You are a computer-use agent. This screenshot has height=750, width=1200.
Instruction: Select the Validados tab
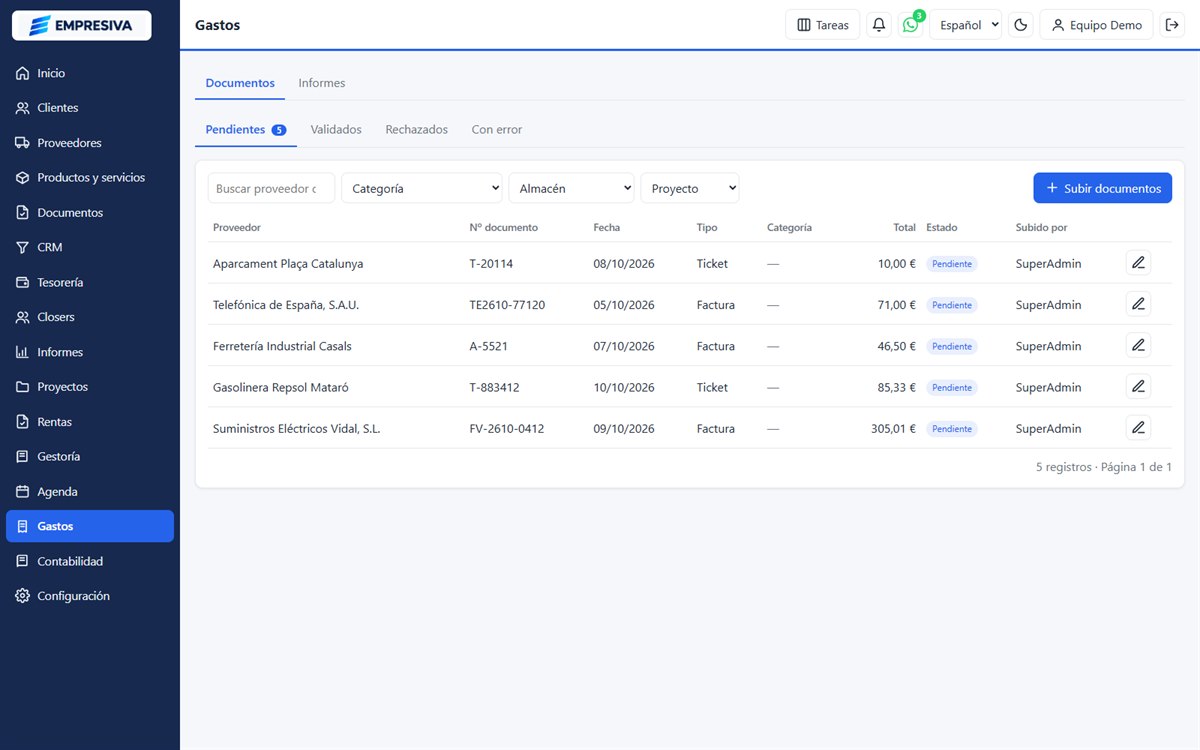336,130
